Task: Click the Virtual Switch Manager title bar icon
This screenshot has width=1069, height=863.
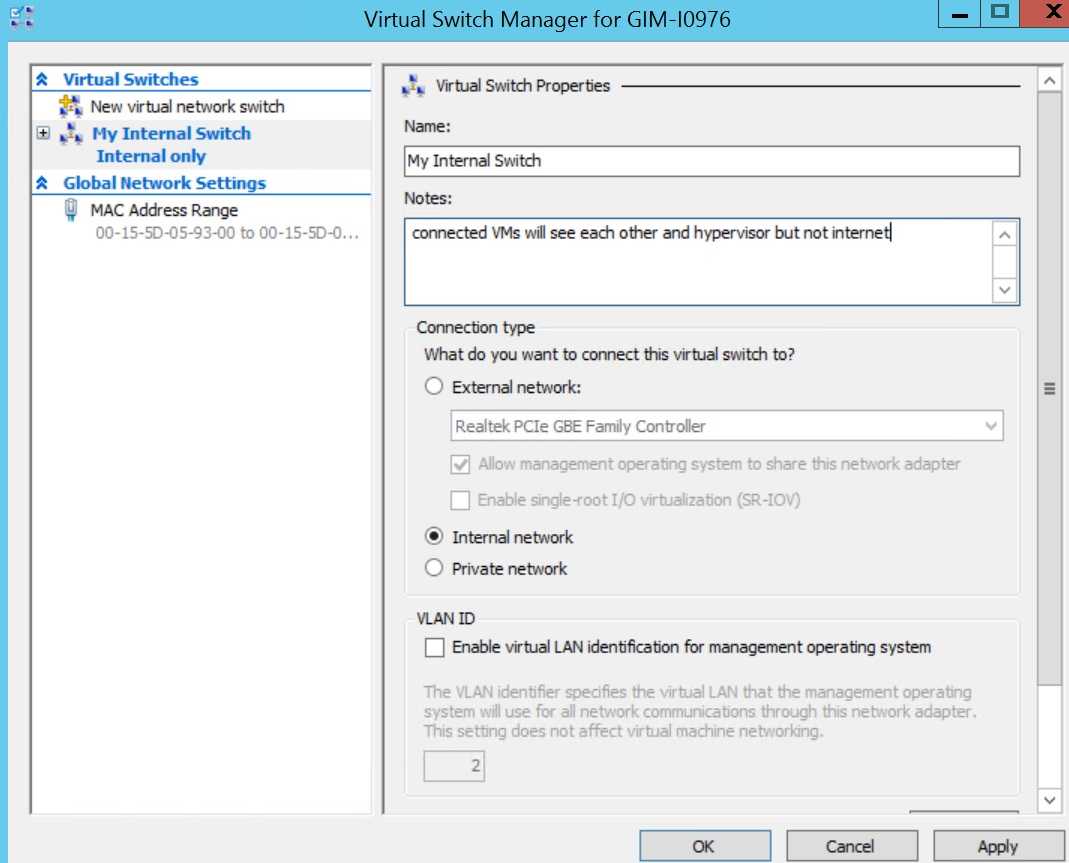Action: tap(22, 16)
